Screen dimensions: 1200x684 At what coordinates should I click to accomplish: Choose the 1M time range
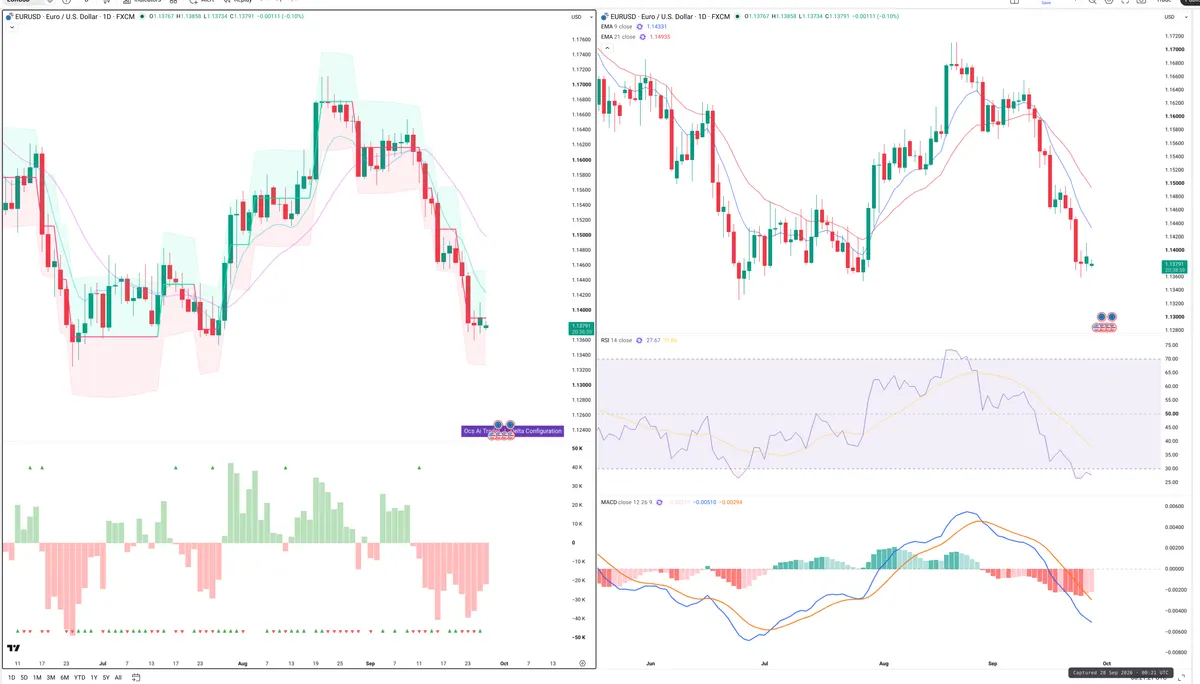37,677
